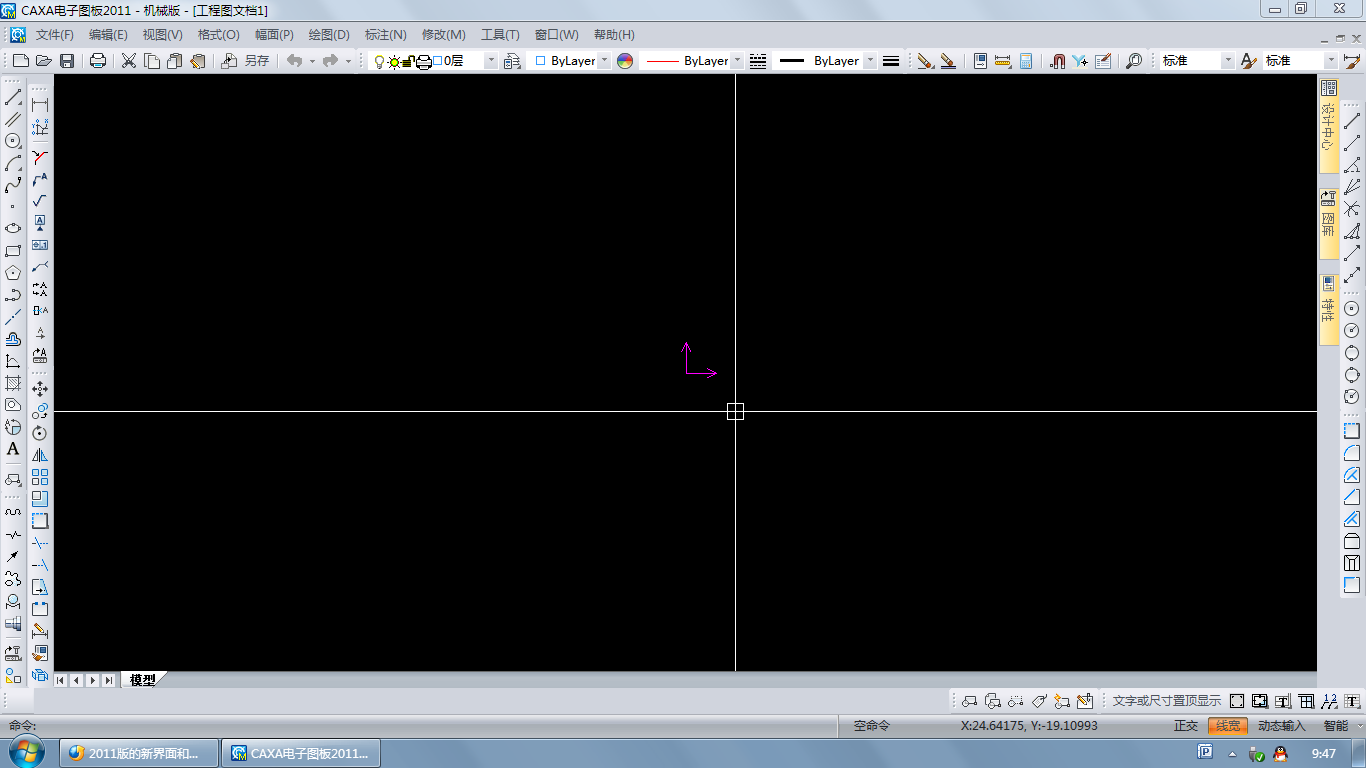1366x768 pixels.
Task: Open the 标注(N) menu
Action: [x=385, y=35]
